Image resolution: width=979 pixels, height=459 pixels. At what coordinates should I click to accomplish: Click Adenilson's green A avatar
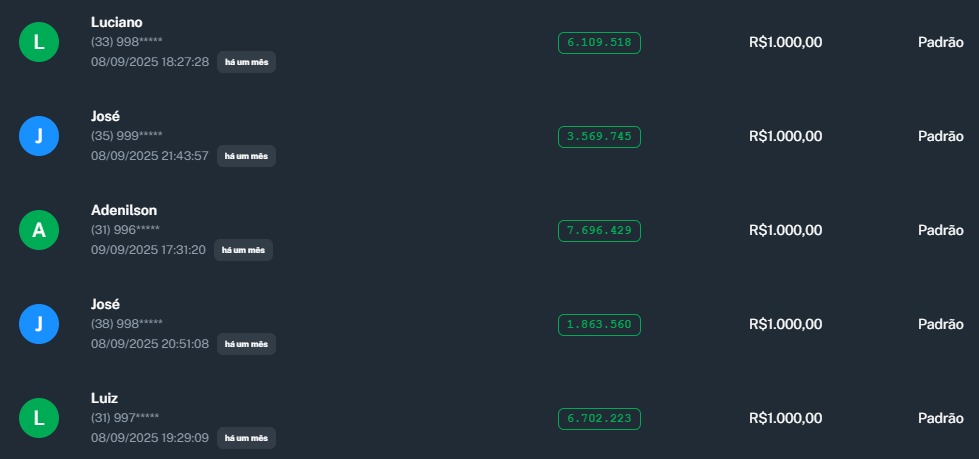pos(39,230)
